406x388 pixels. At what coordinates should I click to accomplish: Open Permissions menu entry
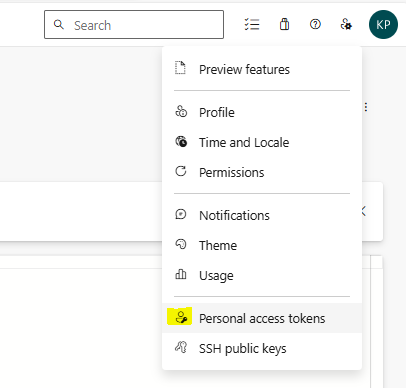(x=262, y=172)
